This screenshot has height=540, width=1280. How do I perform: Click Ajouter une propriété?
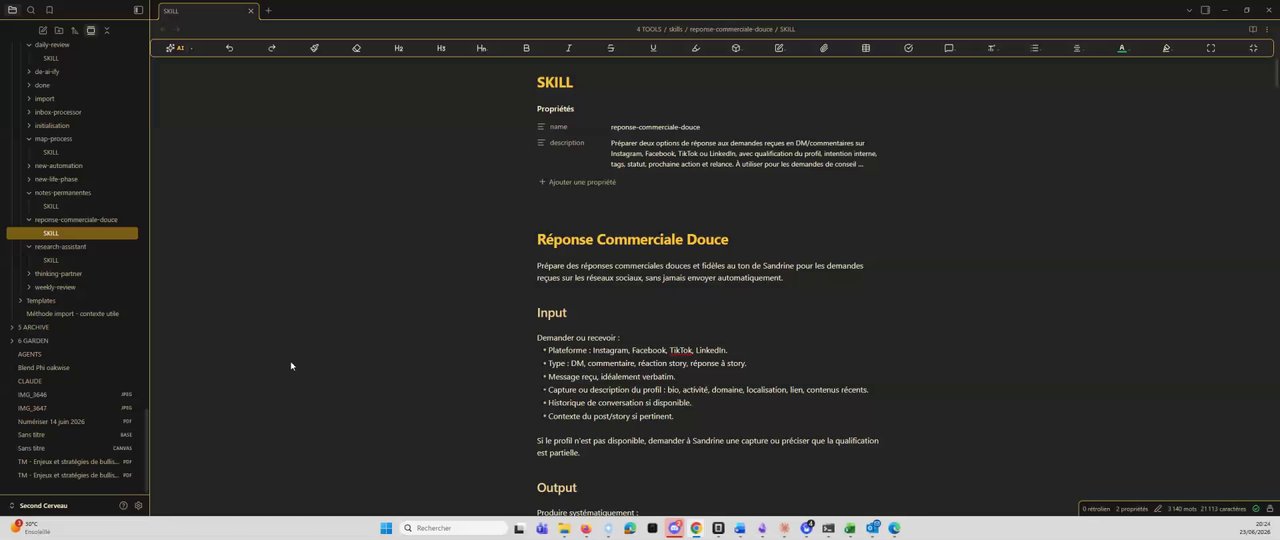tap(577, 182)
